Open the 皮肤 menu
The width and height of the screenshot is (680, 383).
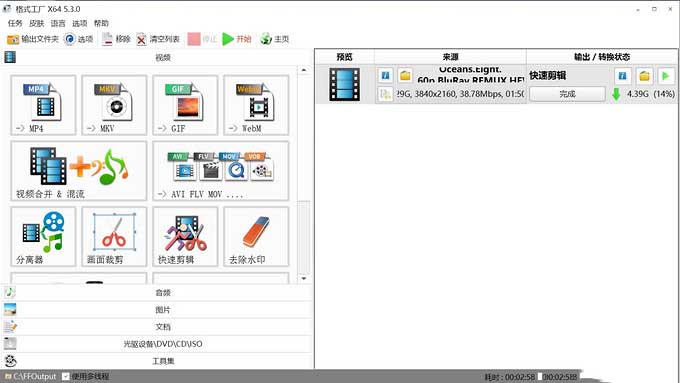(36, 23)
